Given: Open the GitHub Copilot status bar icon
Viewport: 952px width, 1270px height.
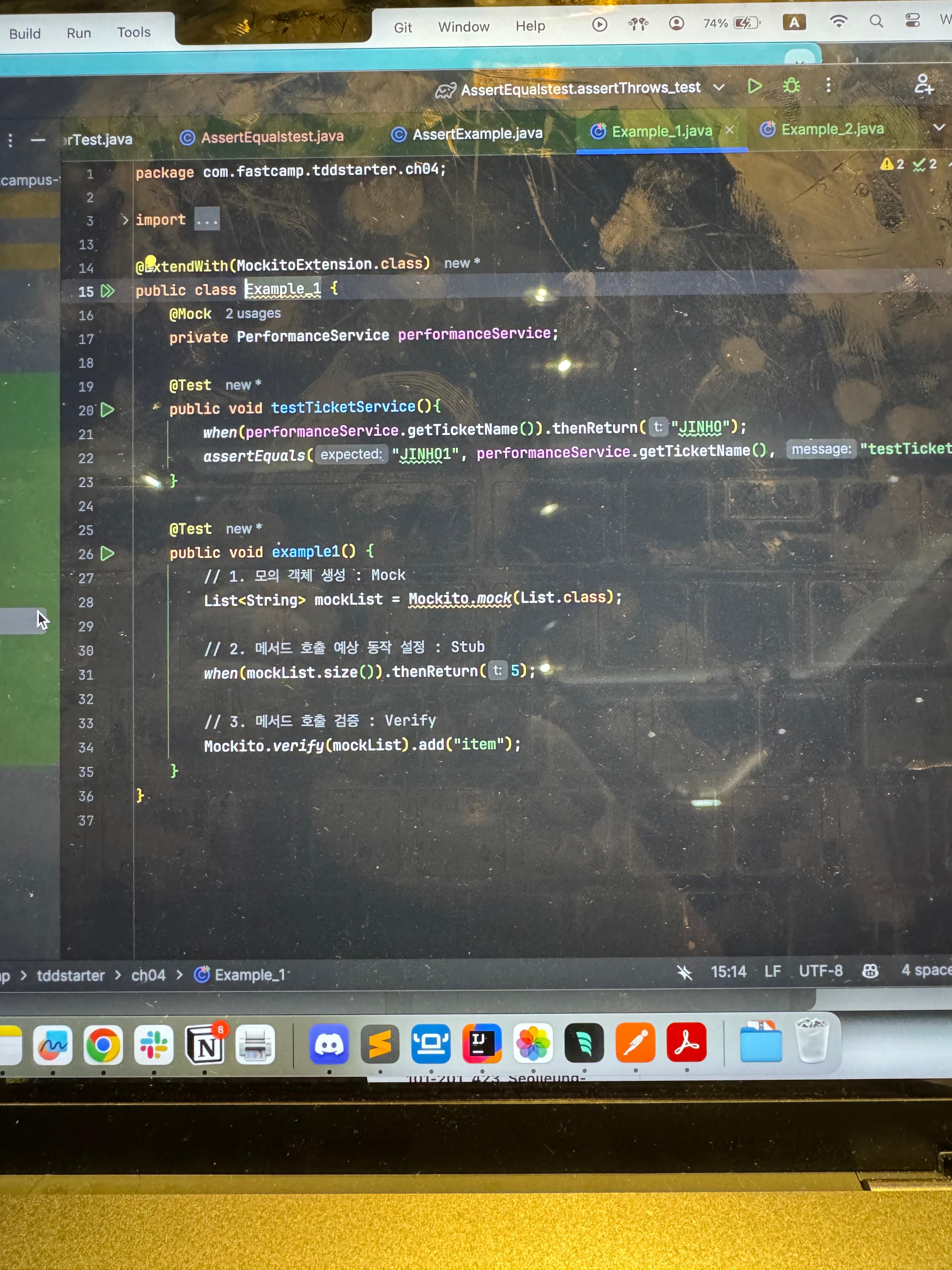Looking at the screenshot, I should (x=870, y=971).
